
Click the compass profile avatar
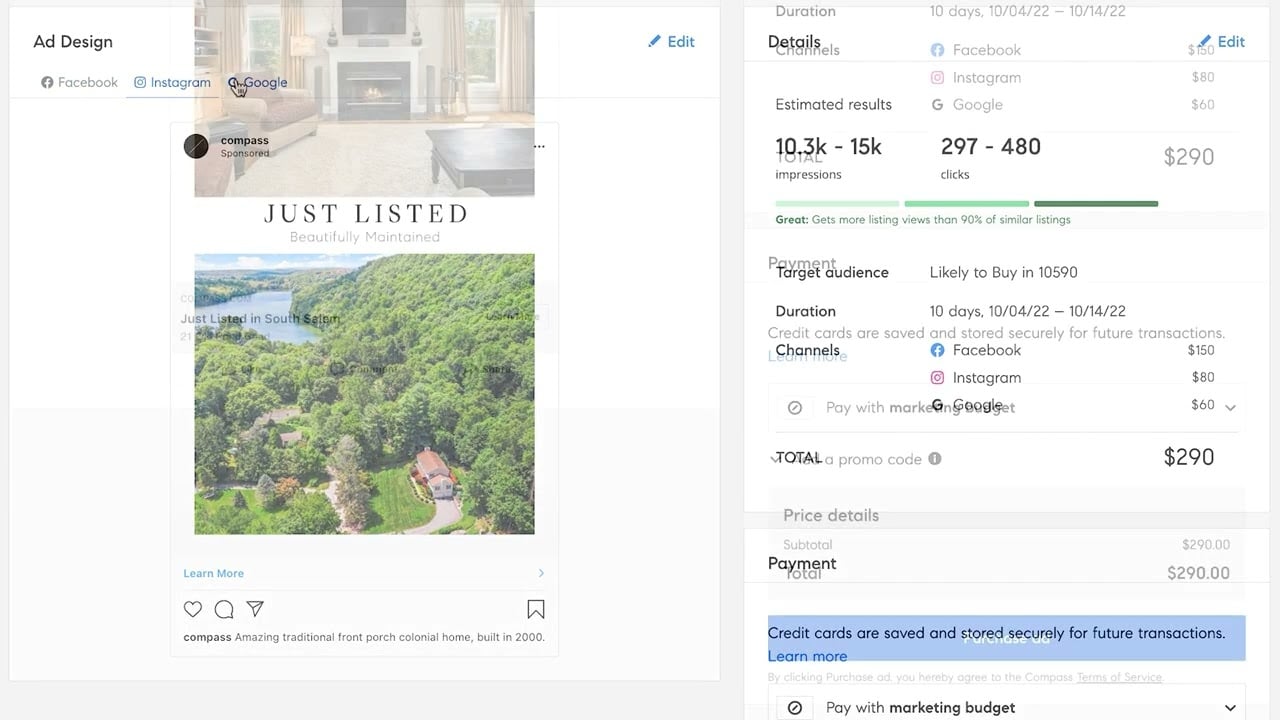196,146
